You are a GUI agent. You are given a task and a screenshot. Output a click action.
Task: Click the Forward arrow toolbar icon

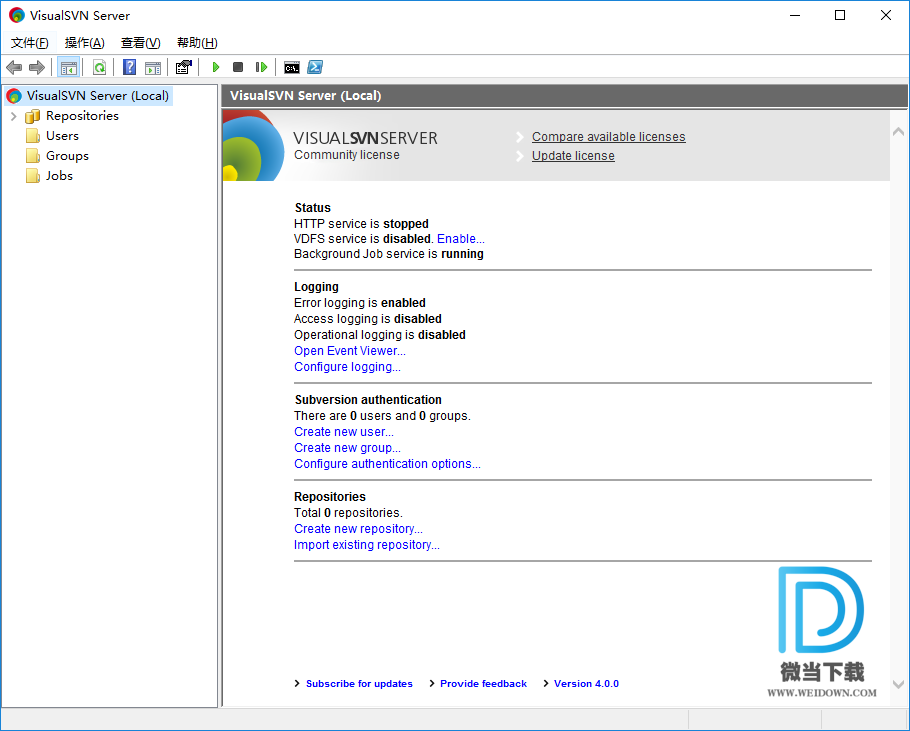click(x=37, y=67)
